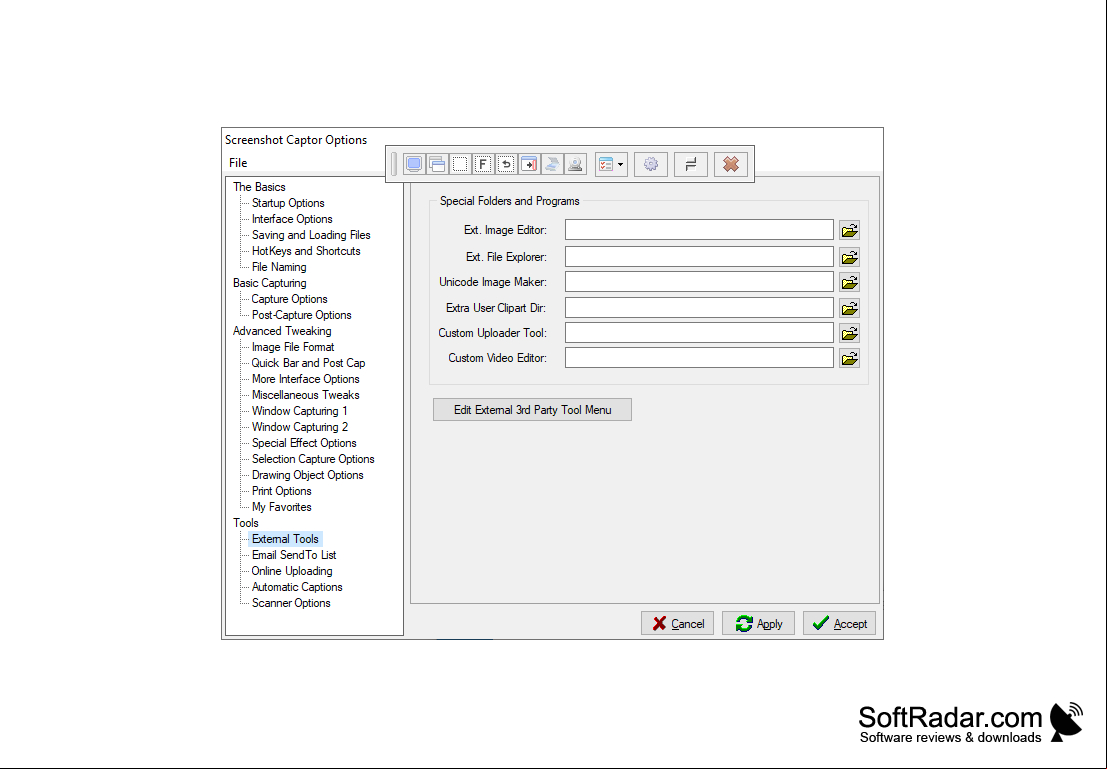
Task: Click the Ext. File Explorer text field
Action: (x=699, y=257)
